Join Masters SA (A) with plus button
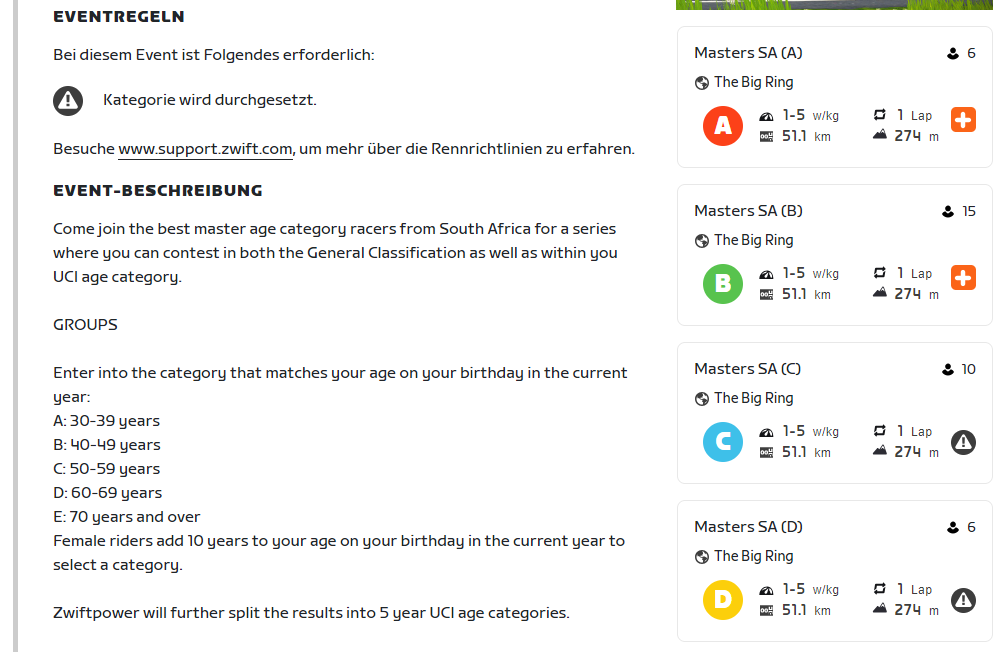The height and width of the screenshot is (652, 1006). pos(963,120)
